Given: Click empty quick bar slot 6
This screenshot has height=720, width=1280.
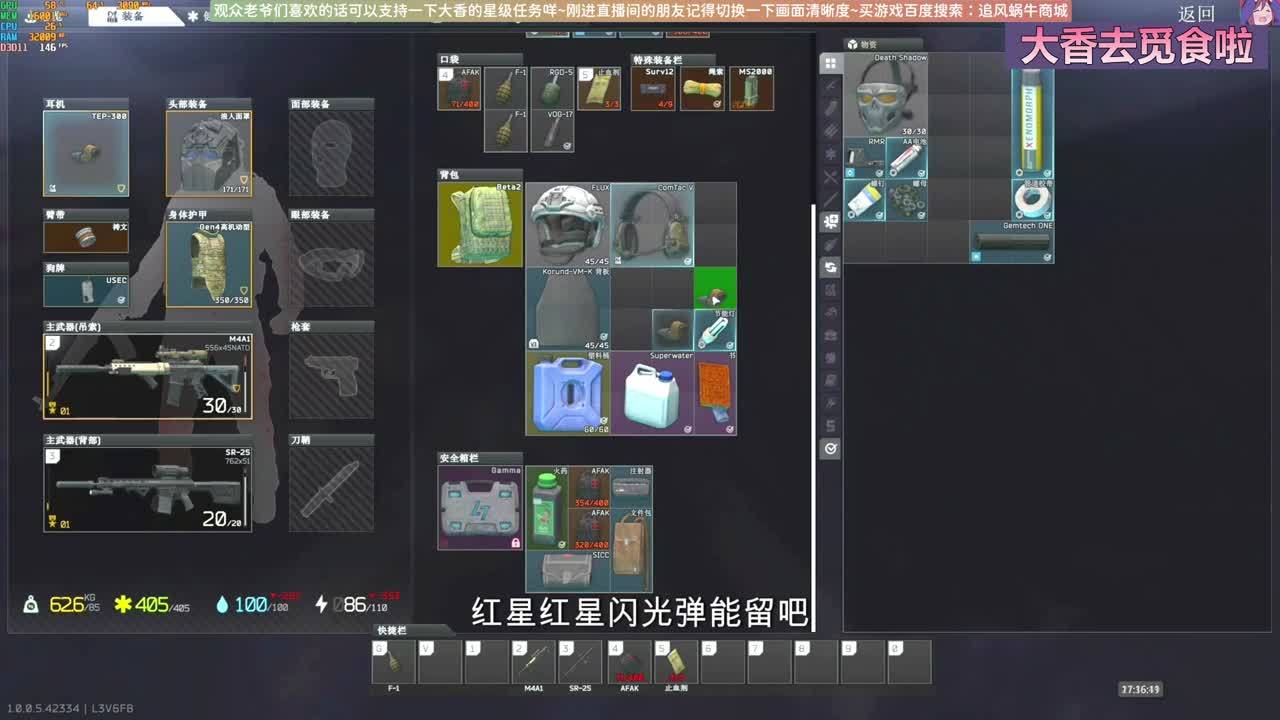Looking at the screenshot, I should tap(722, 662).
